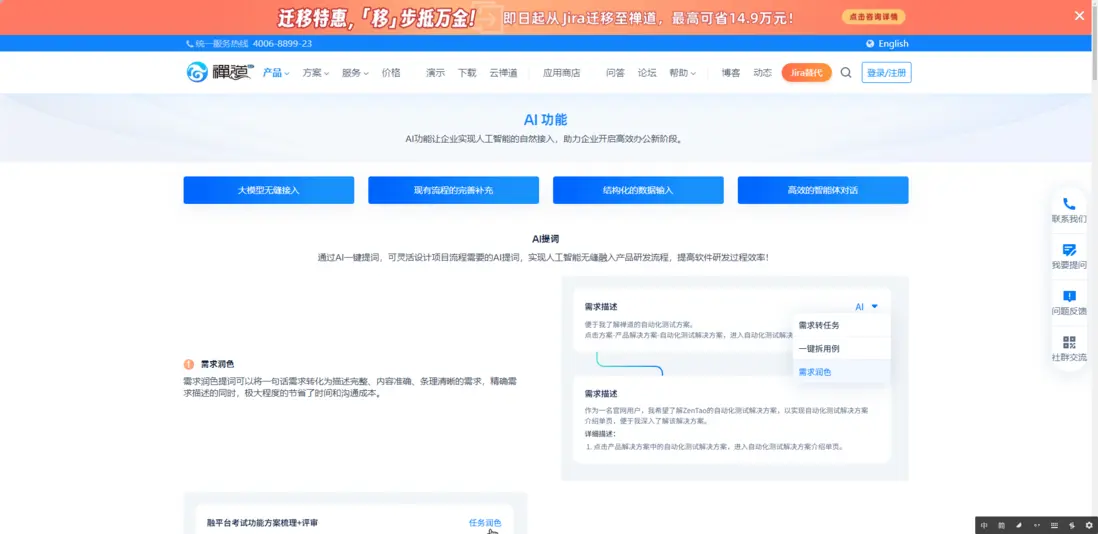Image resolution: width=1098 pixels, height=534 pixels.
Task: Click the 中 input mode icon in IME bar
Action: pyautogui.click(x=984, y=525)
